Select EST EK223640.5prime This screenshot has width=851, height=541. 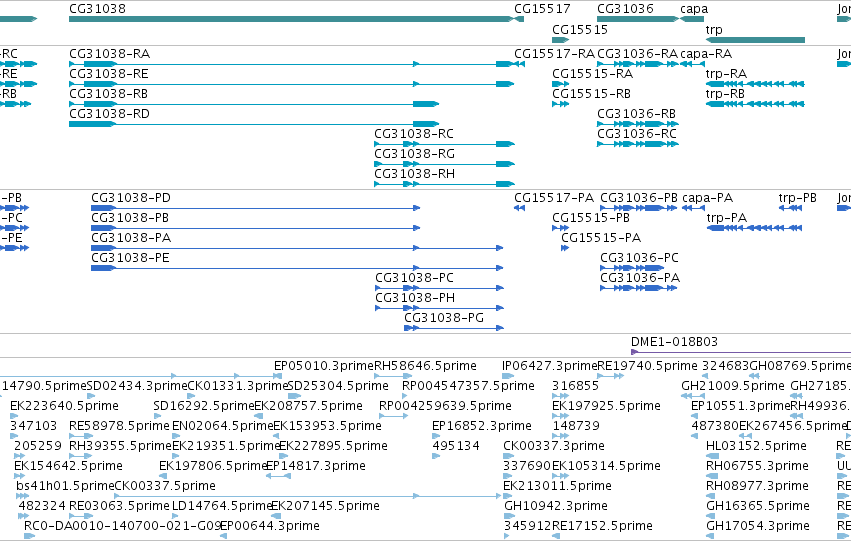coord(16,416)
